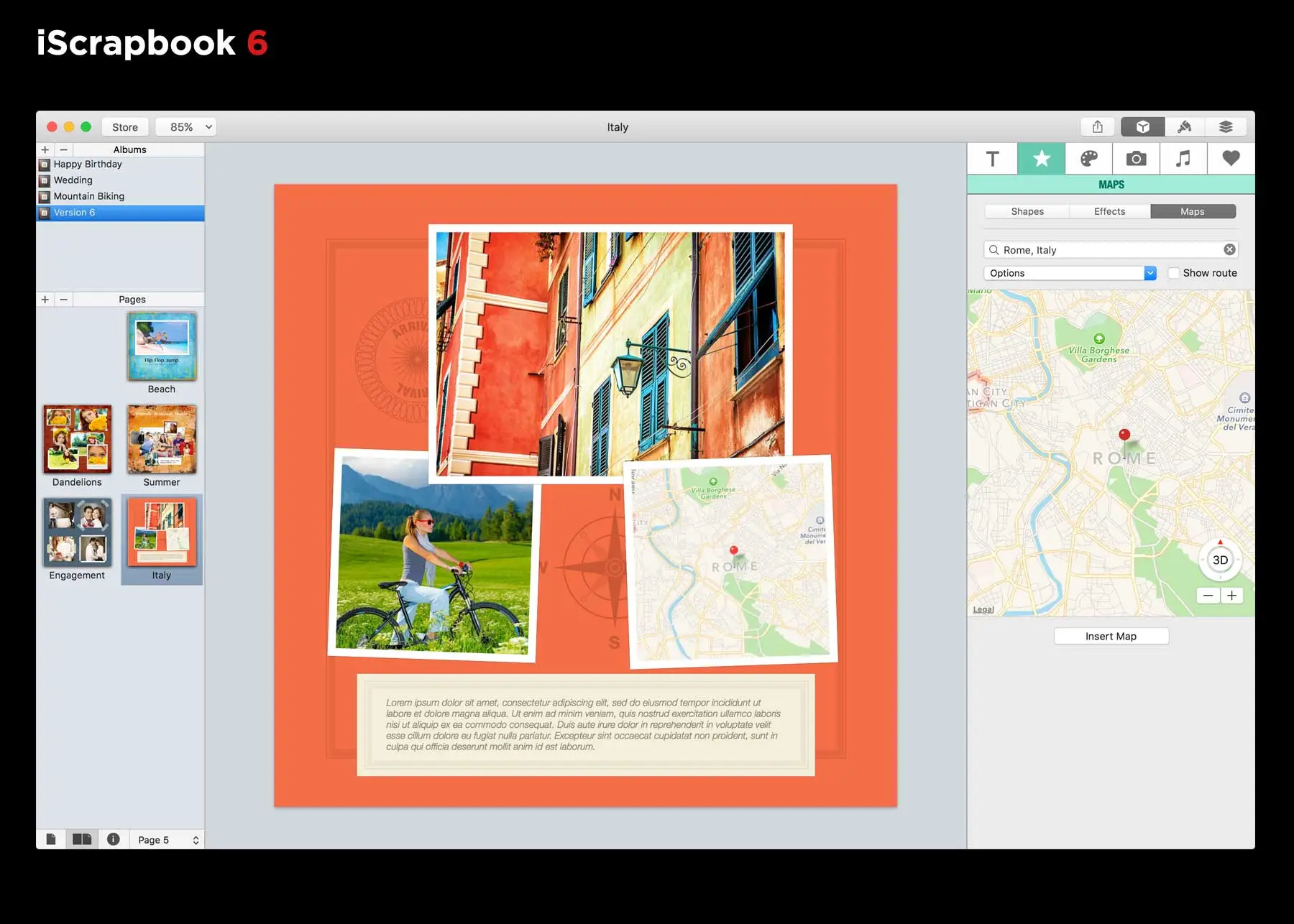Switch to the Maps tab
Image resolution: width=1294 pixels, height=924 pixels.
(x=1193, y=211)
